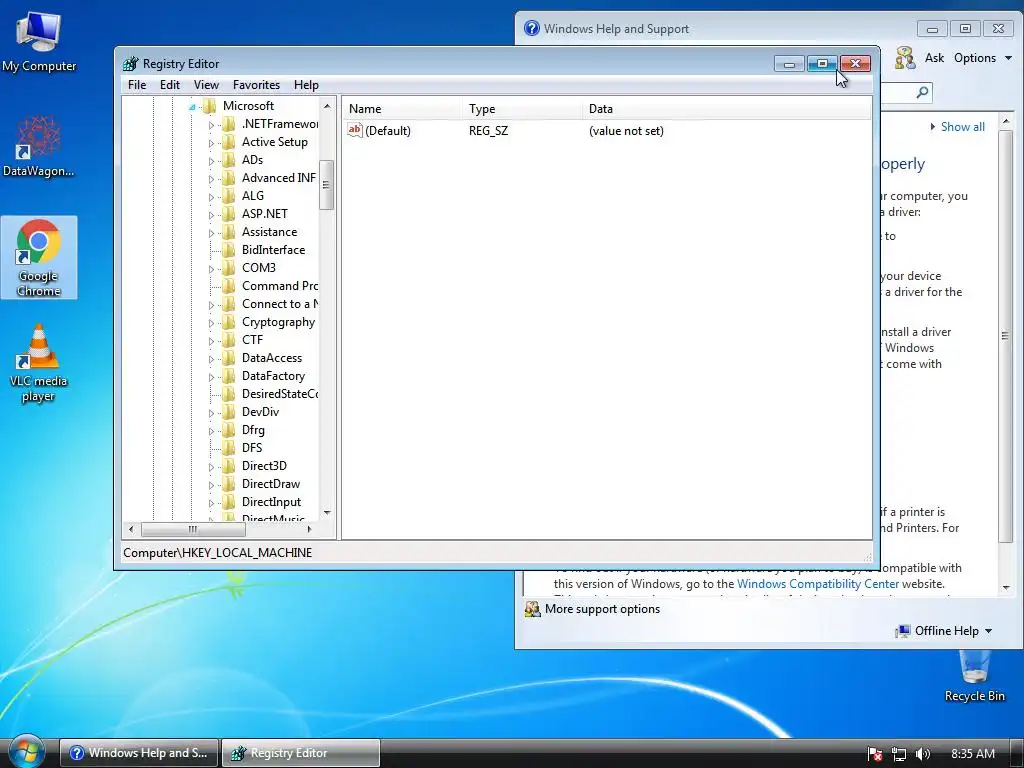Open the Offline Help dropdown
Screen dimensions: 1024x768
[x=944, y=631]
